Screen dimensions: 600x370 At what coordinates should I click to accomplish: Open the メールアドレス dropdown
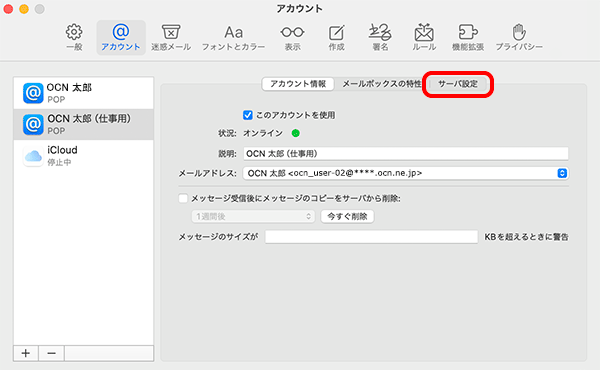[406, 173]
